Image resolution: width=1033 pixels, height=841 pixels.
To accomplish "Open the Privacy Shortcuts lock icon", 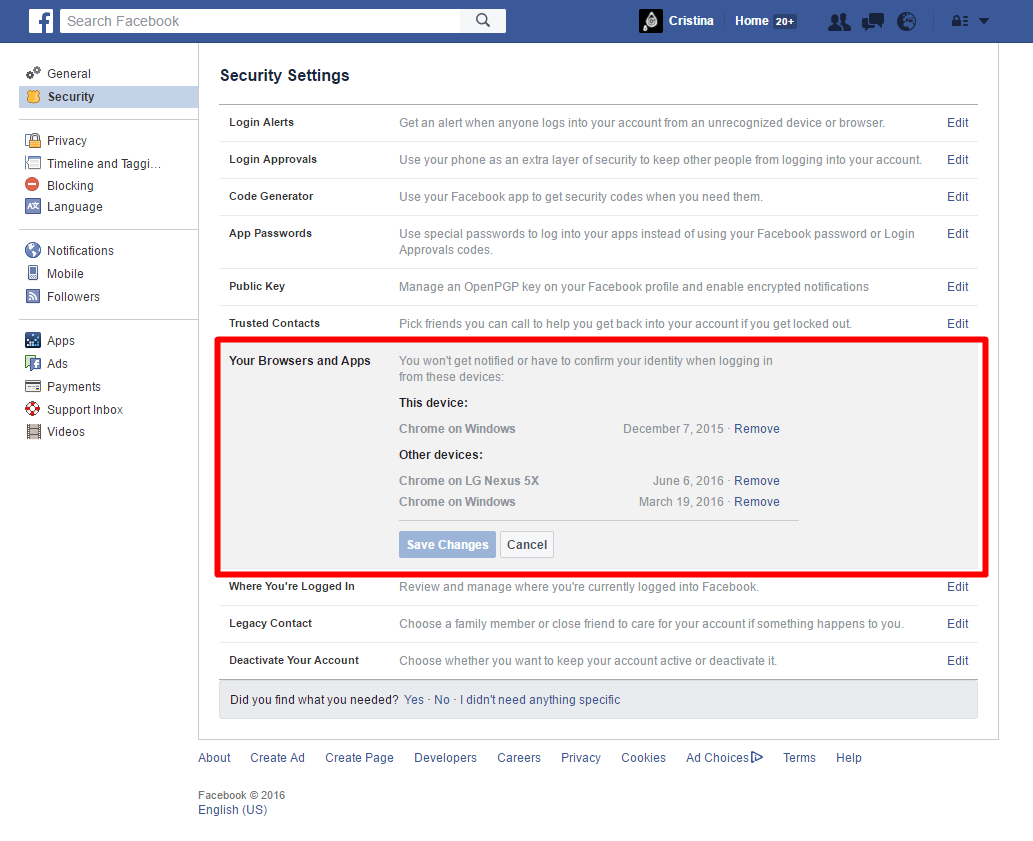I will tap(959, 21).
